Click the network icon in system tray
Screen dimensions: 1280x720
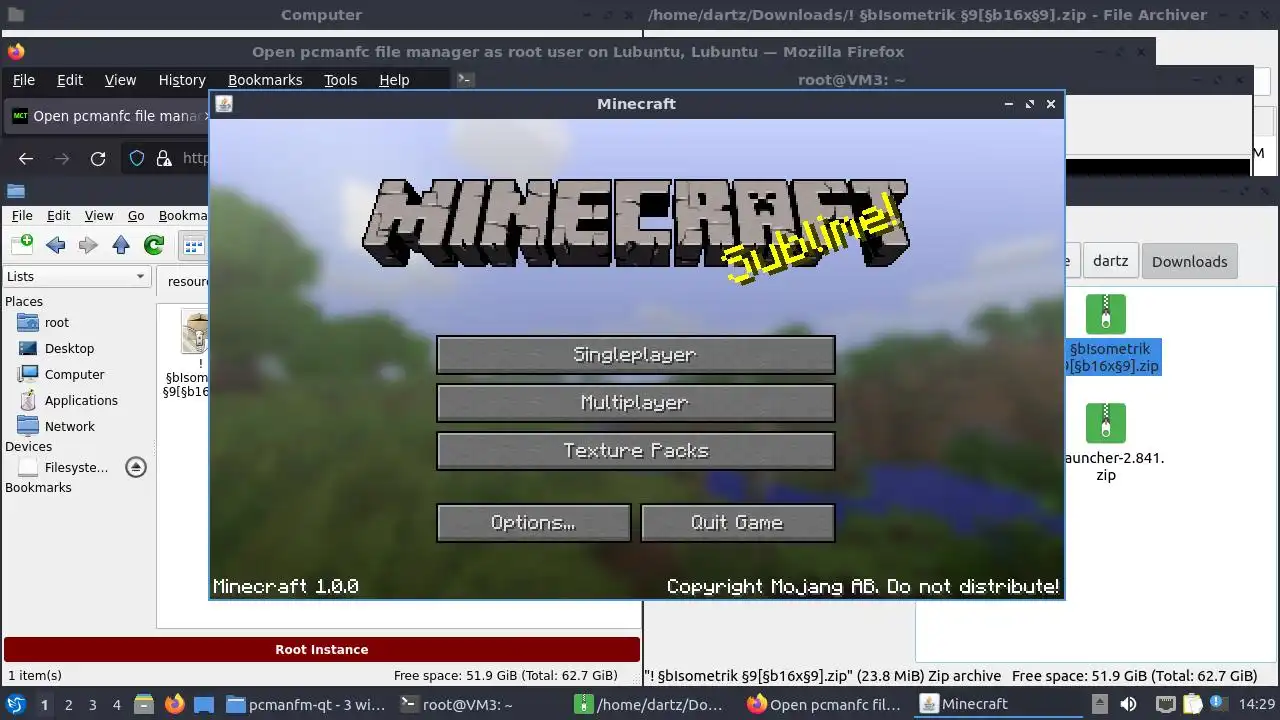(x=1165, y=704)
